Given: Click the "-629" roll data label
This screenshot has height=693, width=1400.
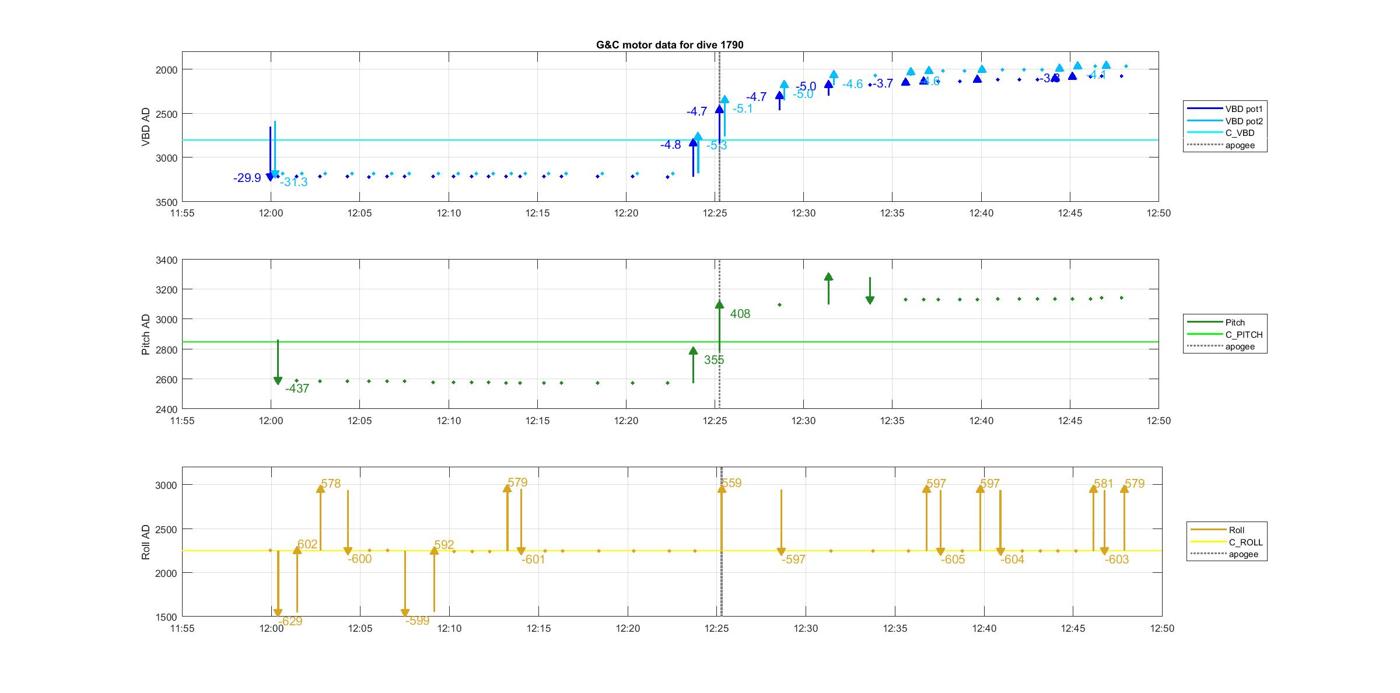Looking at the screenshot, I should tap(290, 621).
